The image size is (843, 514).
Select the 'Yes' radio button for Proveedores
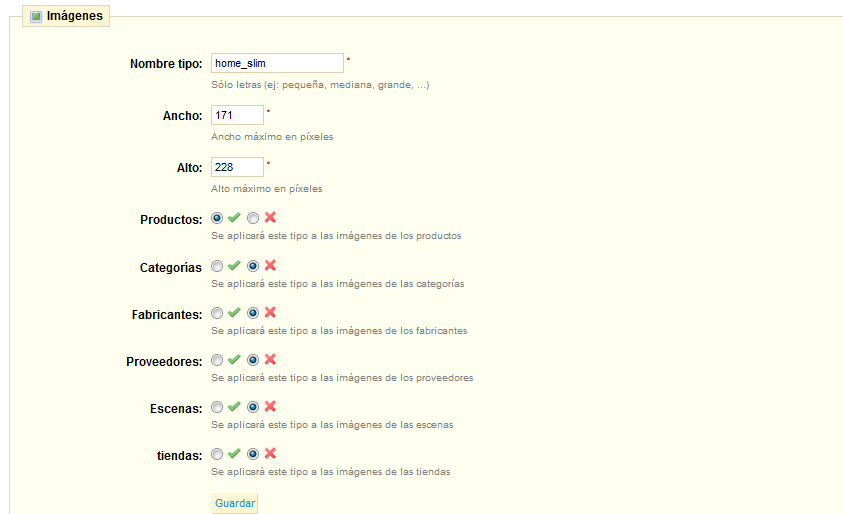click(217, 360)
